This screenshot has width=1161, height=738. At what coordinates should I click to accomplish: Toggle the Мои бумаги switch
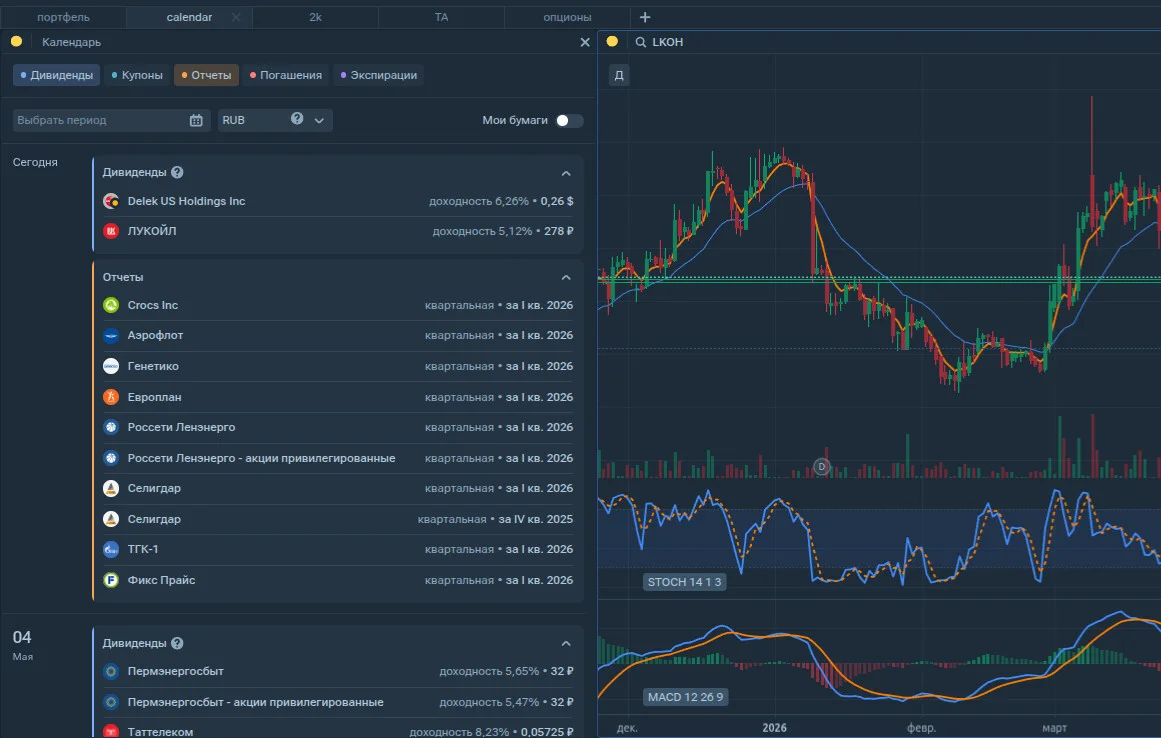click(569, 120)
